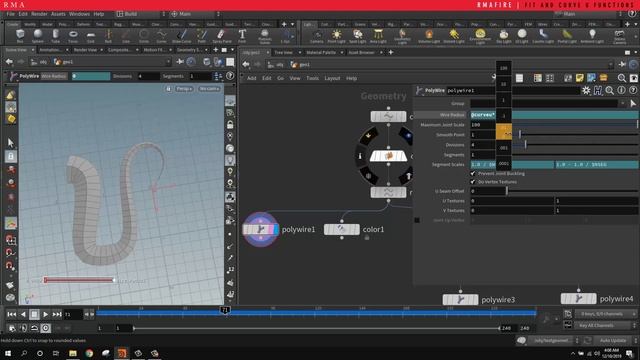640x360 pixels.
Task: Open the No cam dropdown in viewport
Action: pos(209,89)
